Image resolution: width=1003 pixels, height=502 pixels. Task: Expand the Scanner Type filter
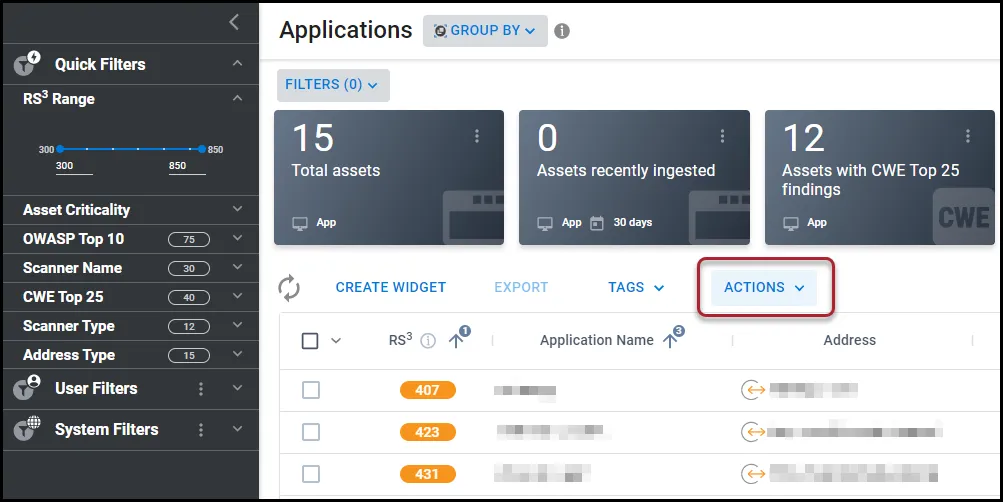[x=237, y=326]
